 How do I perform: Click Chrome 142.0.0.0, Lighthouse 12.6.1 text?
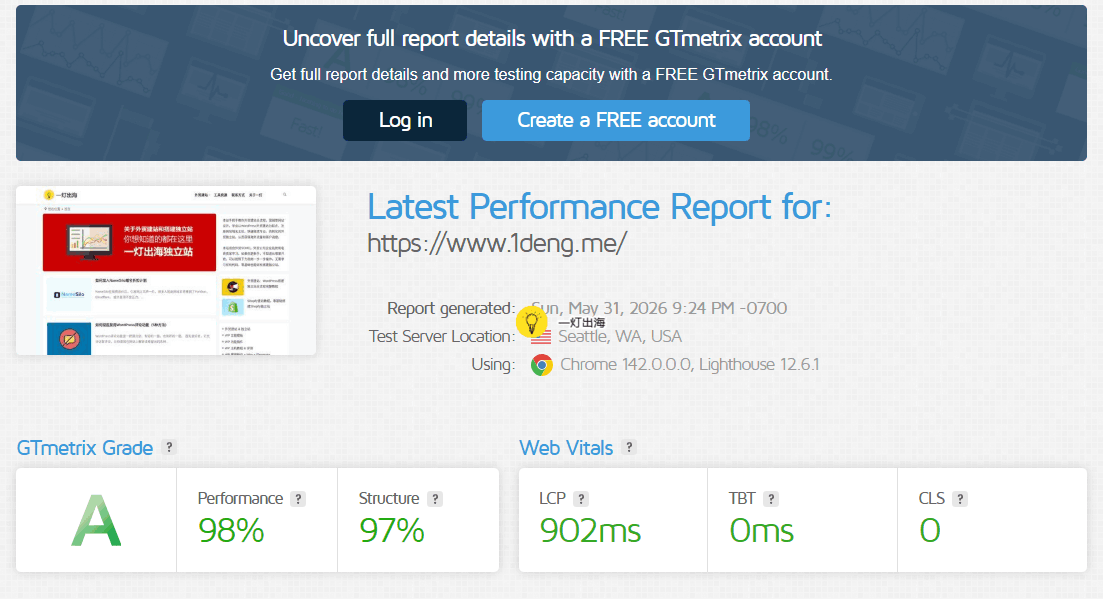pyautogui.click(x=689, y=365)
